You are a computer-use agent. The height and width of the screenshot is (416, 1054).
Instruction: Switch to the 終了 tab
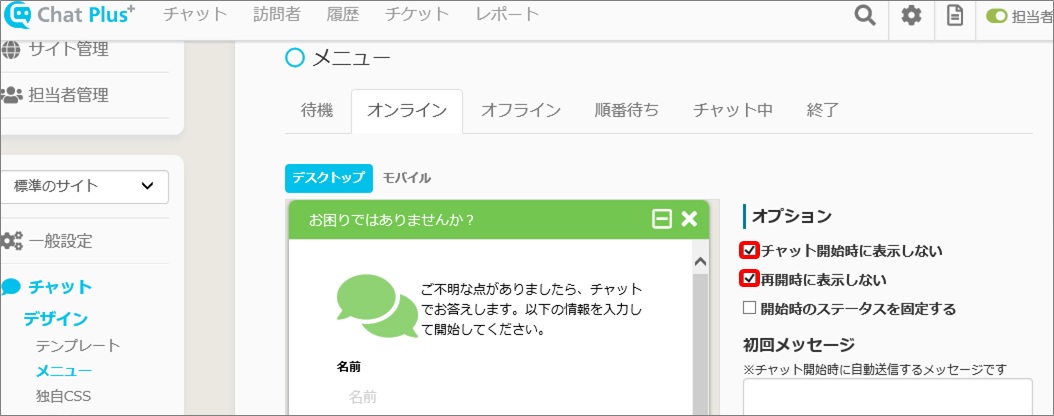tap(823, 111)
